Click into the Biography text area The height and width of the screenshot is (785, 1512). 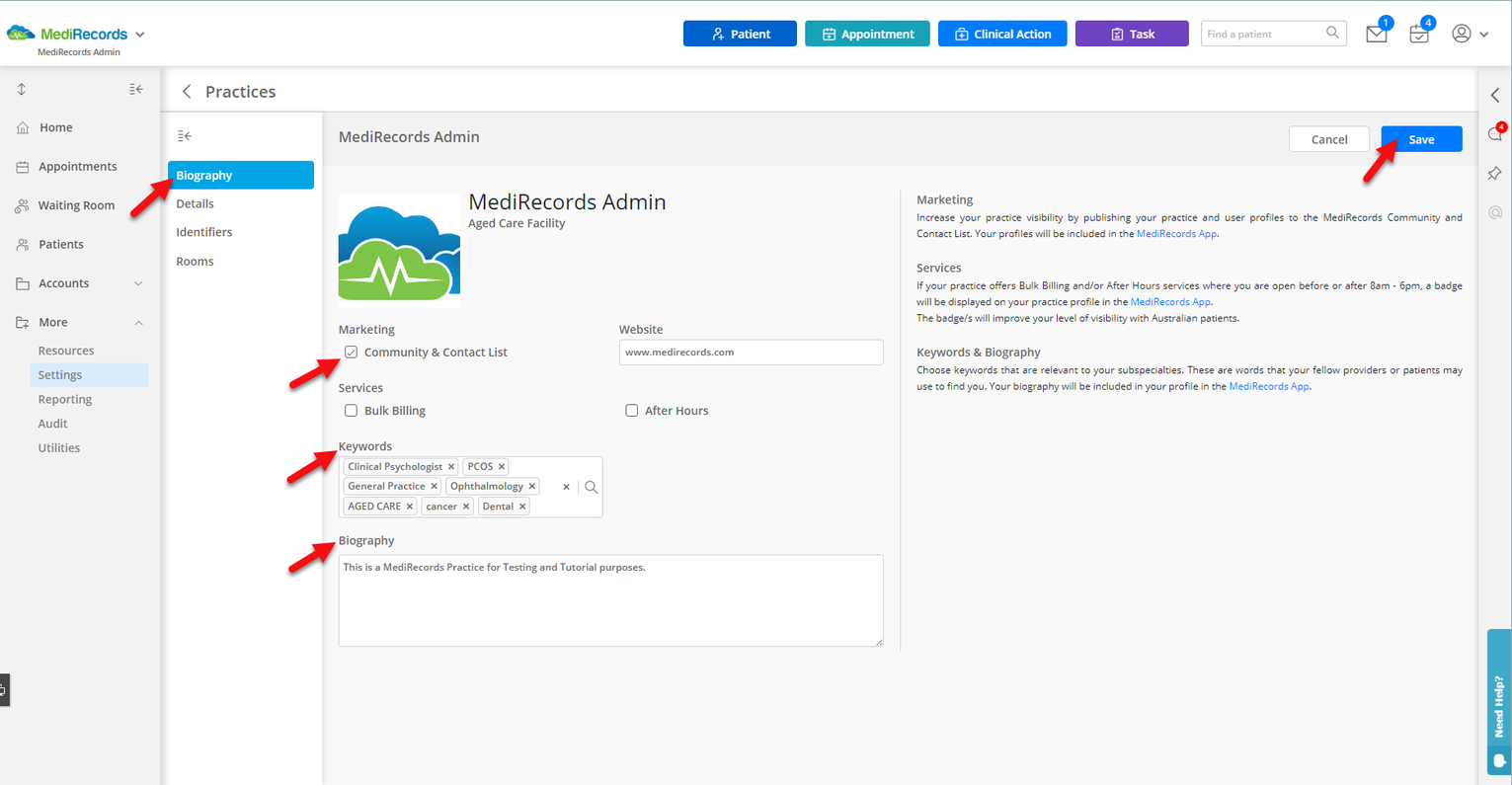610,600
